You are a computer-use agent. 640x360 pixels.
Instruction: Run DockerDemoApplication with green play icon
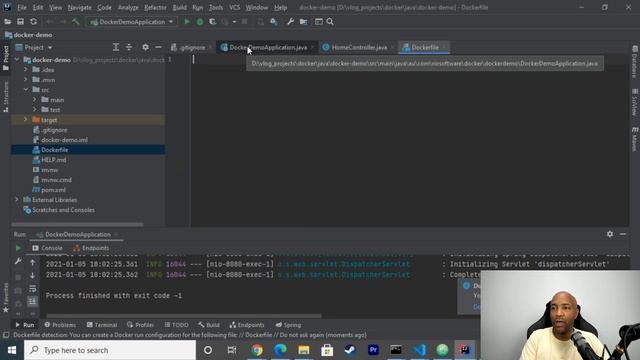187,22
